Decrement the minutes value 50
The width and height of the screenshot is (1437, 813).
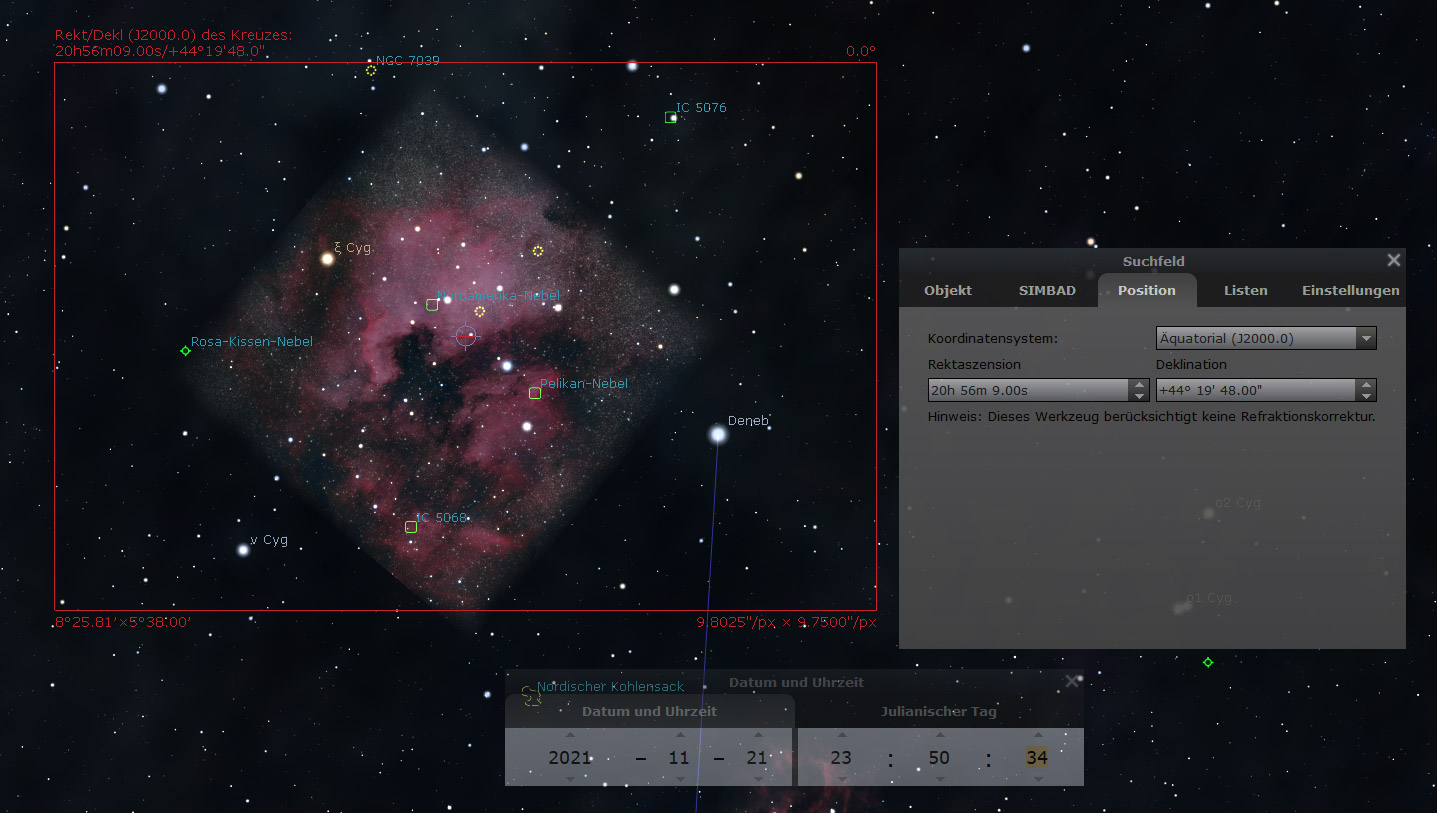938,778
